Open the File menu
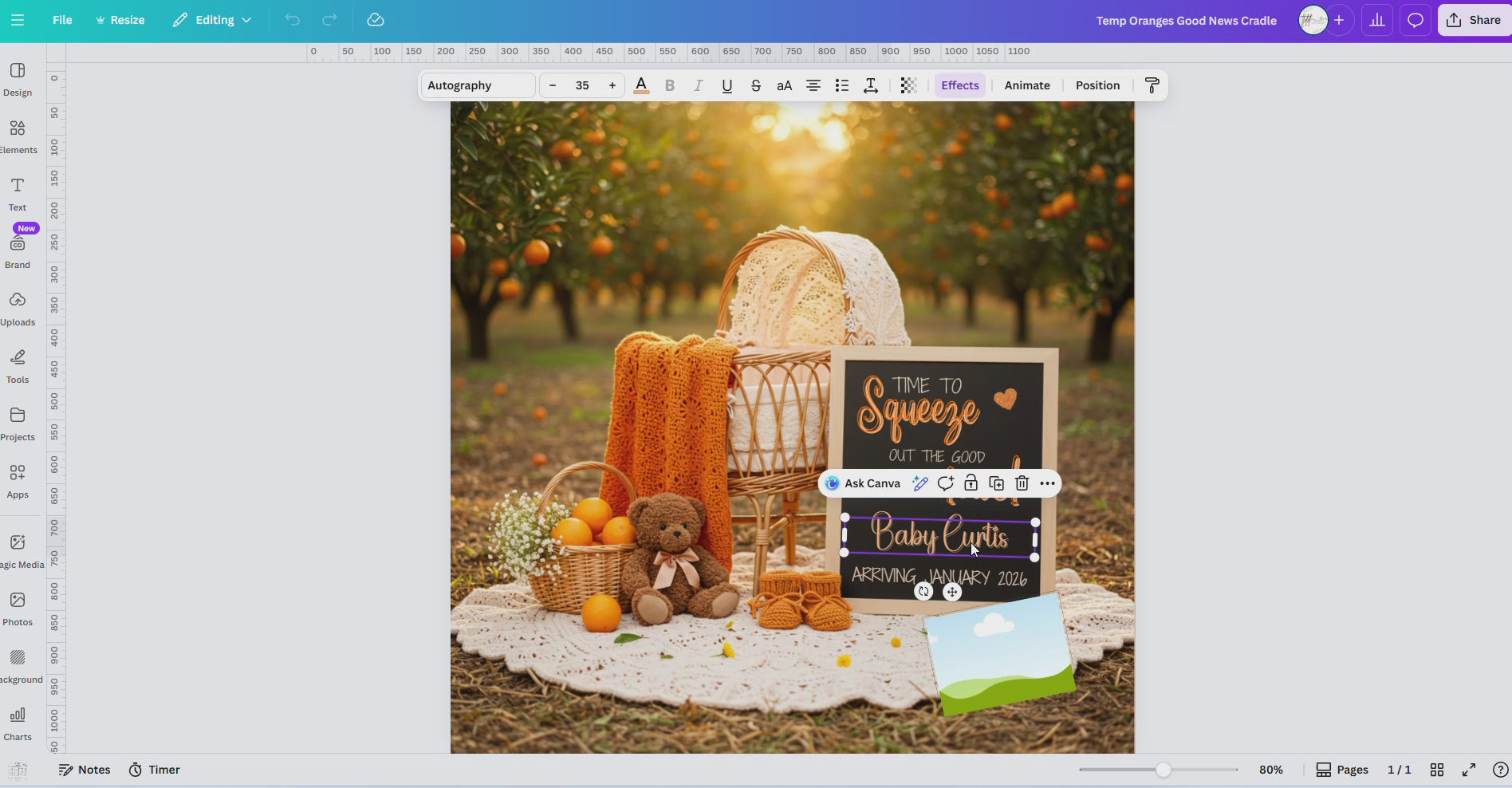Screen dimensions: 1512x788 tap(61, 20)
